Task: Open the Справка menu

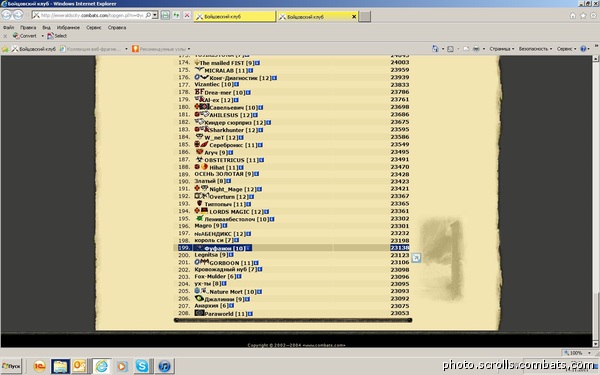Action: (x=117, y=28)
